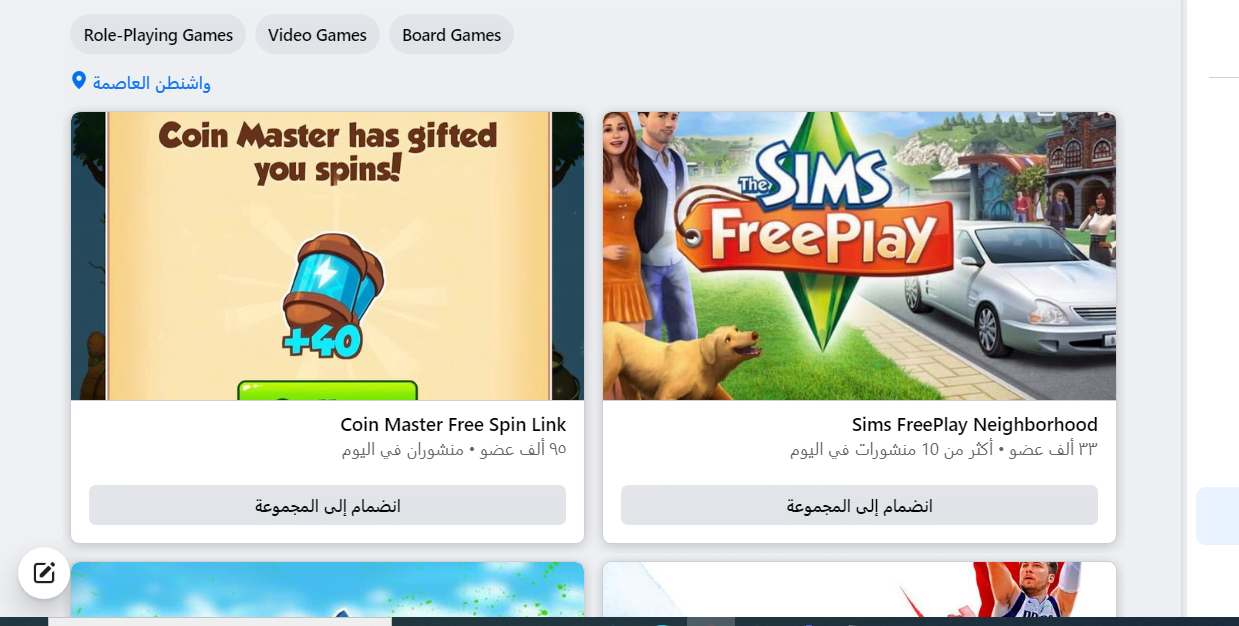Change location via واشنطن العاصمة link
The width and height of the screenshot is (1239, 626).
152,83
